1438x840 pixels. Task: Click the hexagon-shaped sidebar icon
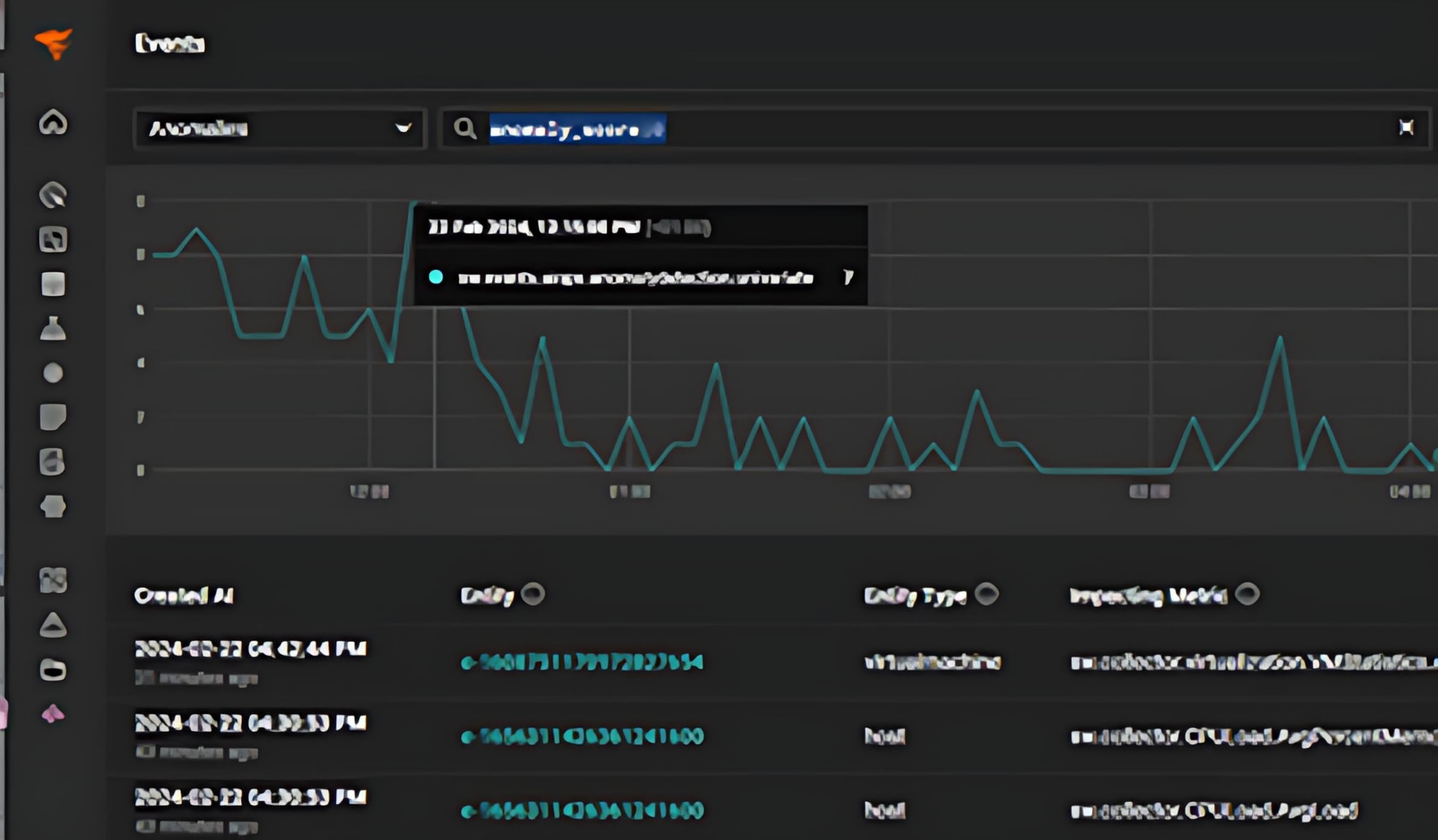53,506
